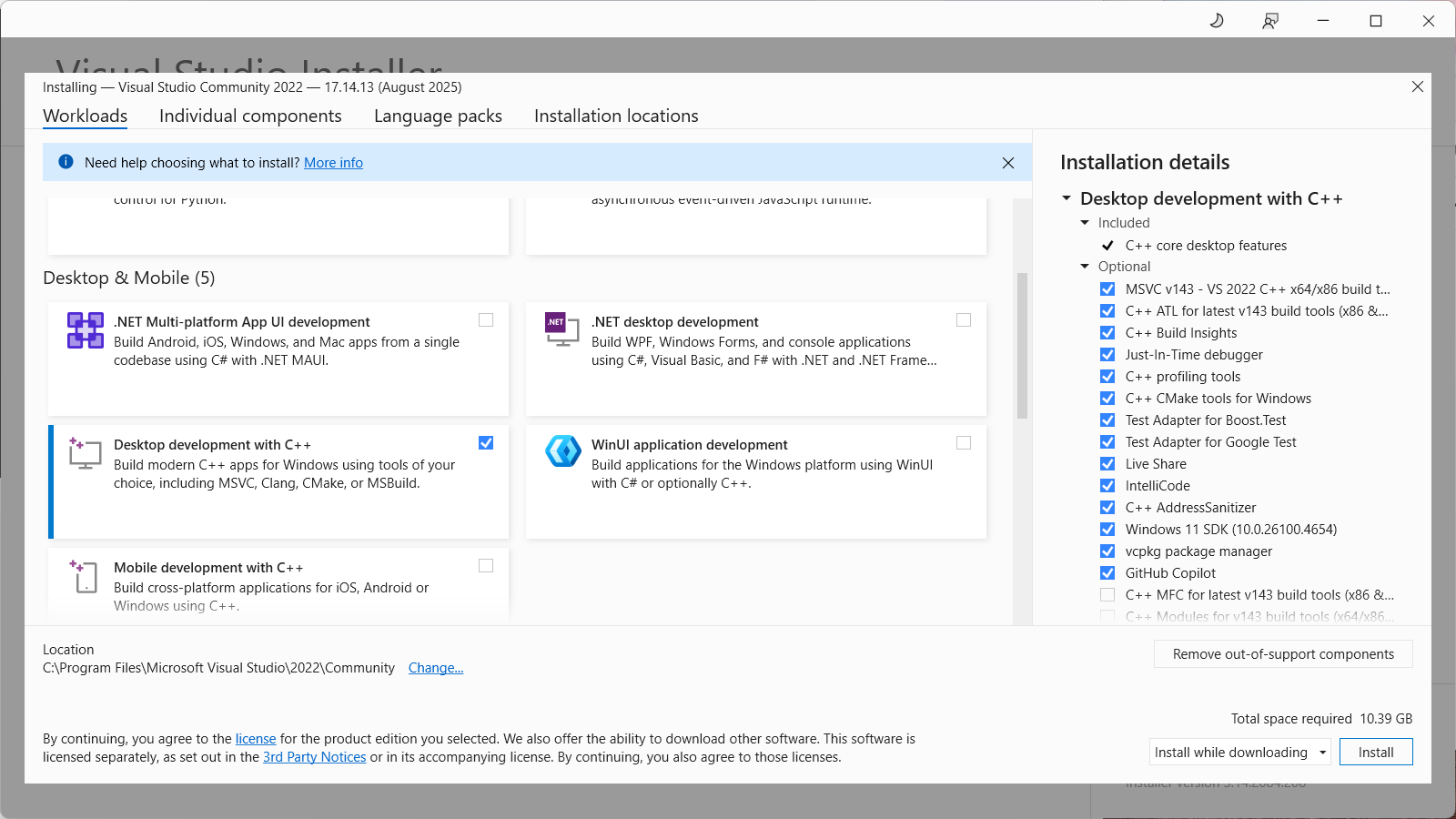Click the WinUI application development icon

click(562, 450)
